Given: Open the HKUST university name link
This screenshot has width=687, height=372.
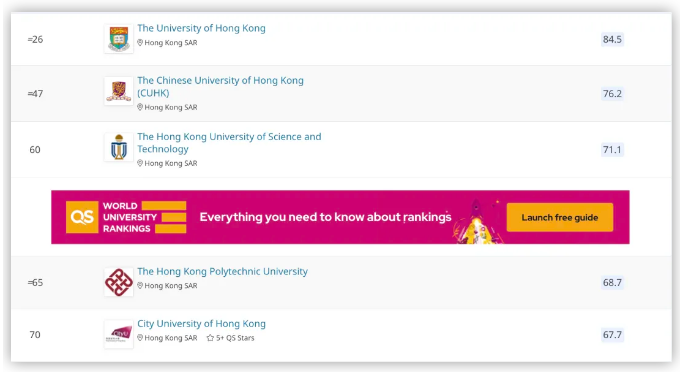Looking at the screenshot, I should (x=229, y=142).
